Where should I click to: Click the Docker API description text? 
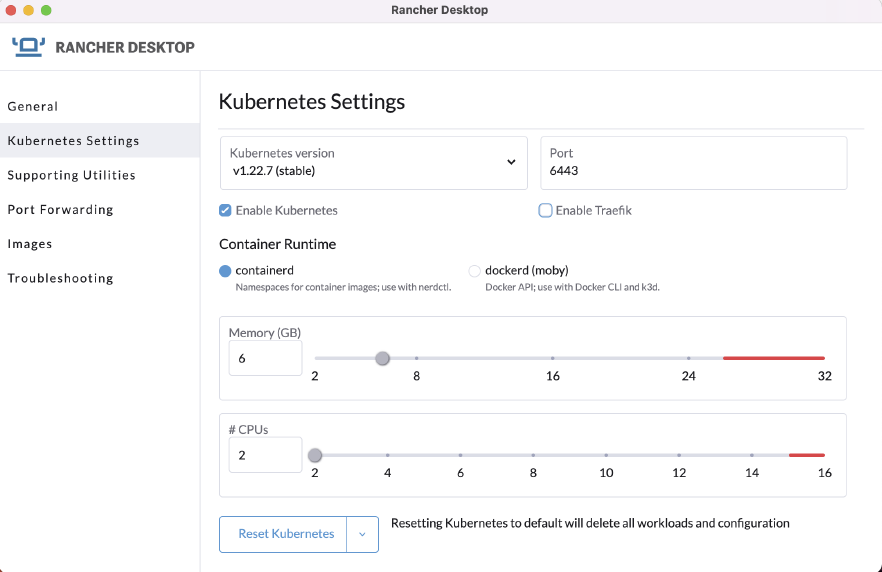[572, 287]
